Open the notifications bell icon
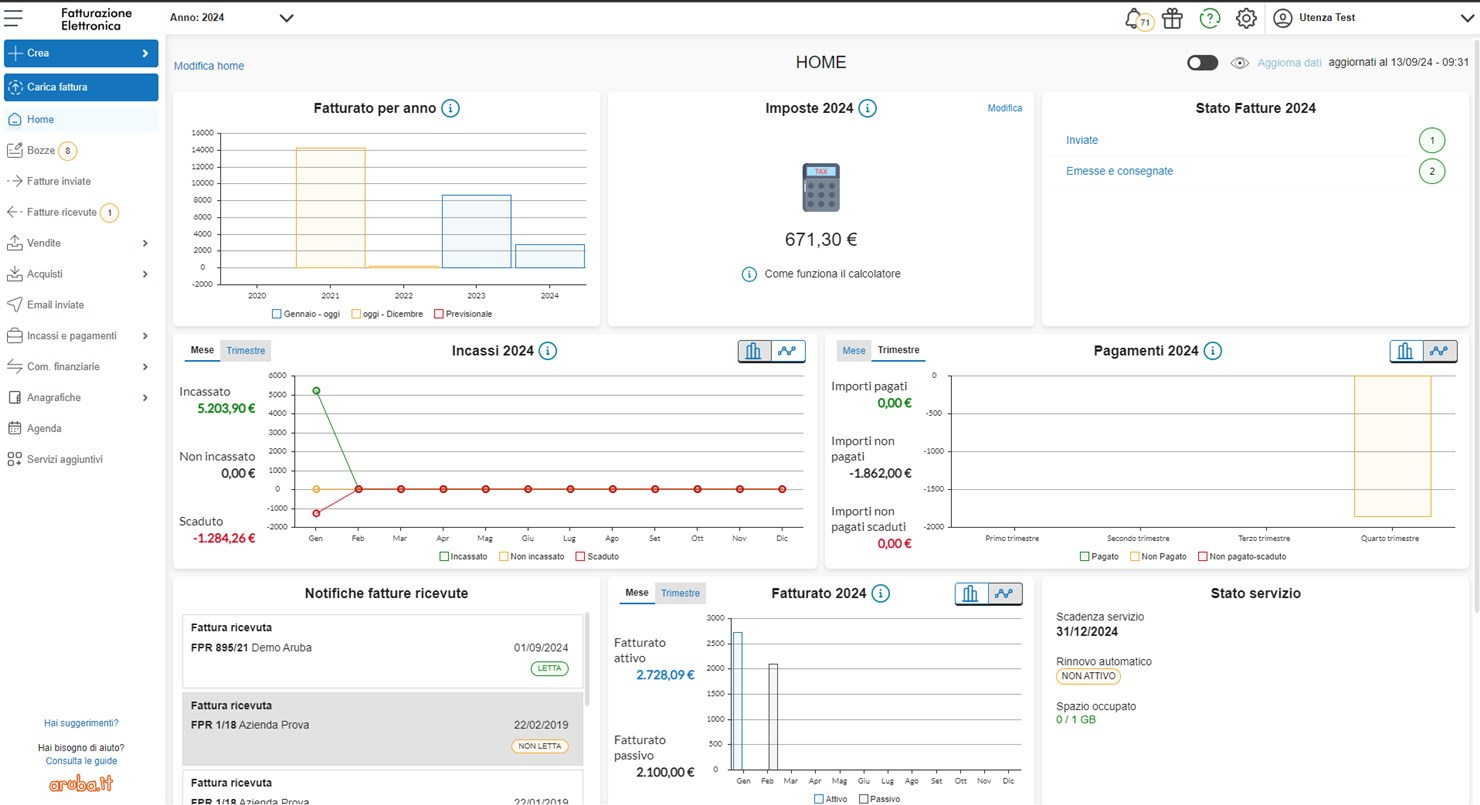 click(x=1133, y=18)
